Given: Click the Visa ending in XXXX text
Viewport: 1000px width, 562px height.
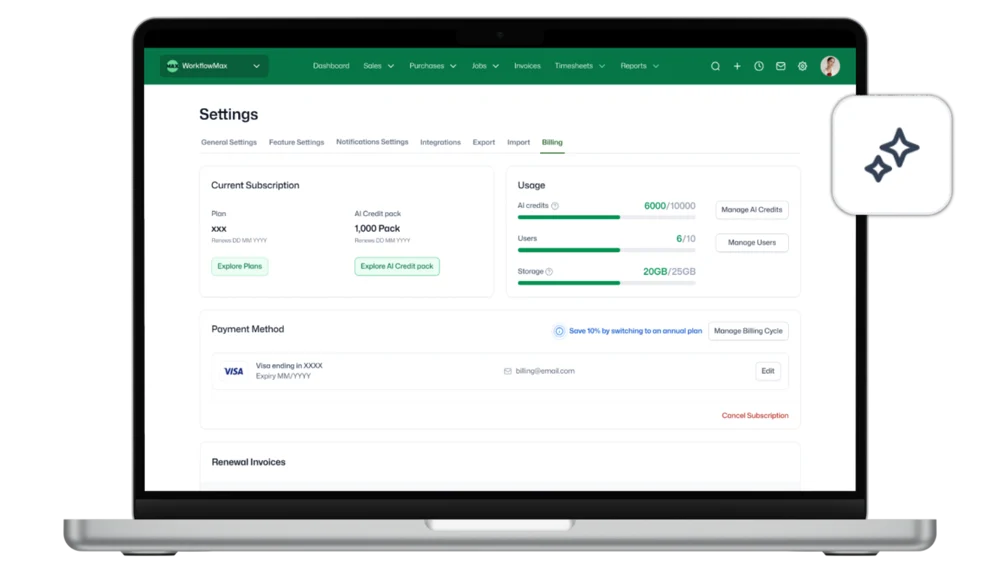Looking at the screenshot, I should [289, 366].
